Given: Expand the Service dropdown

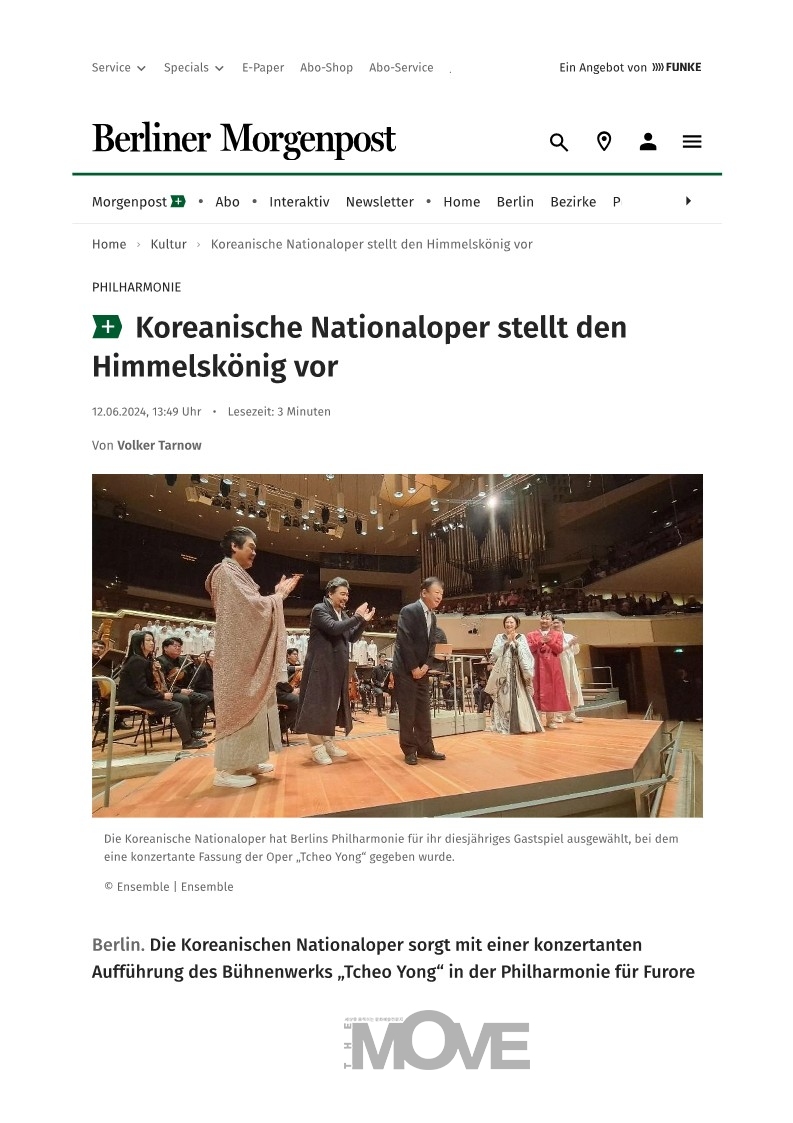Looking at the screenshot, I should 118,67.
